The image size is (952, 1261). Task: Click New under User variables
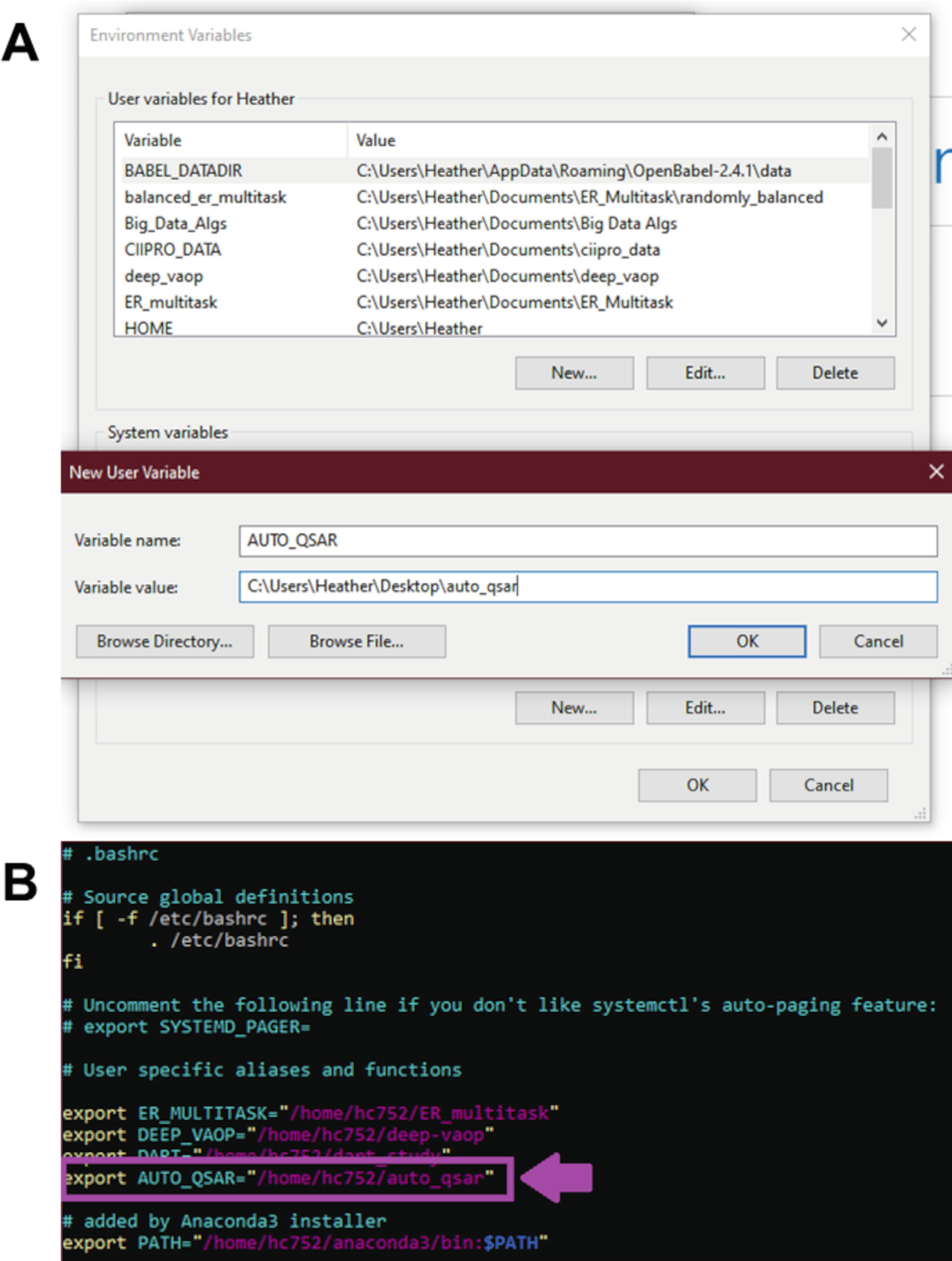click(574, 373)
